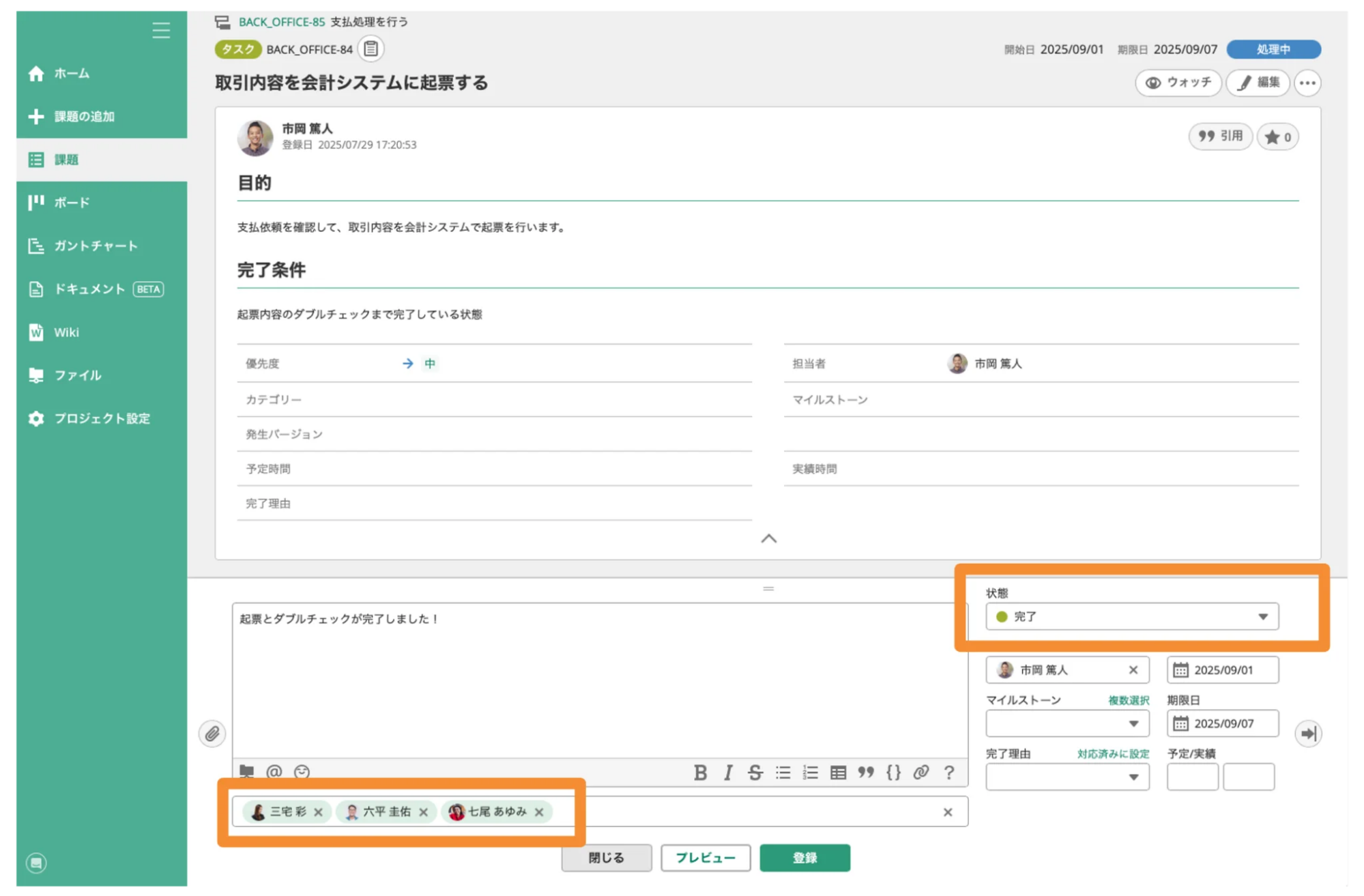Apply italic formatting
This screenshot has height=896, width=1364.
click(x=728, y=772)
